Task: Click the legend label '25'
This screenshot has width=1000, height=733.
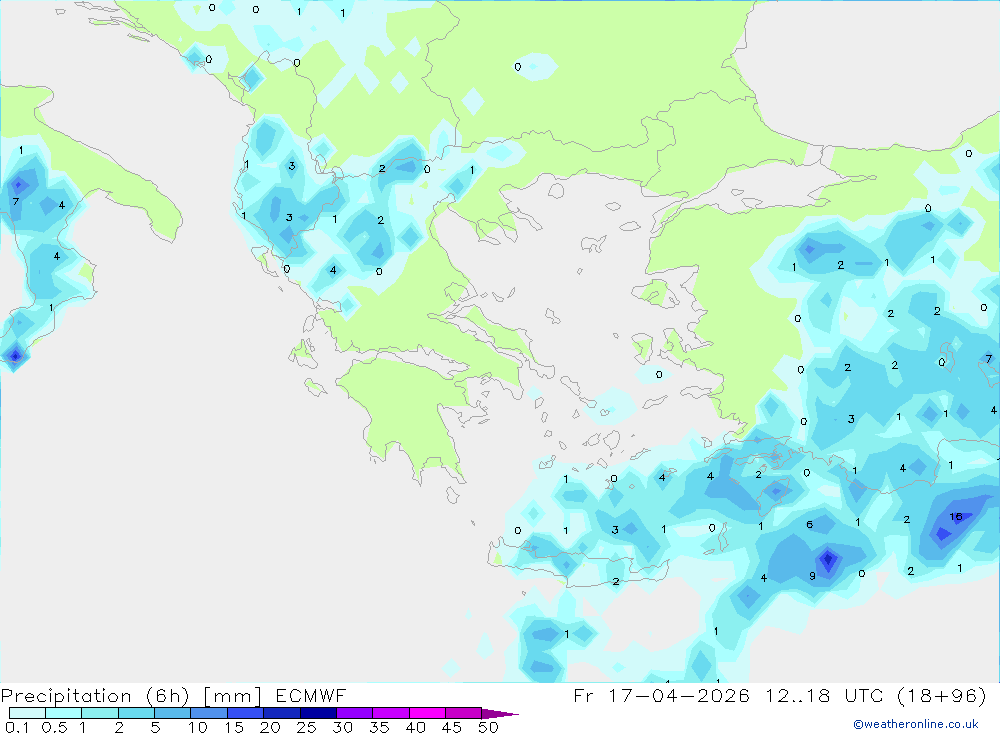Action: pos(307,727)
